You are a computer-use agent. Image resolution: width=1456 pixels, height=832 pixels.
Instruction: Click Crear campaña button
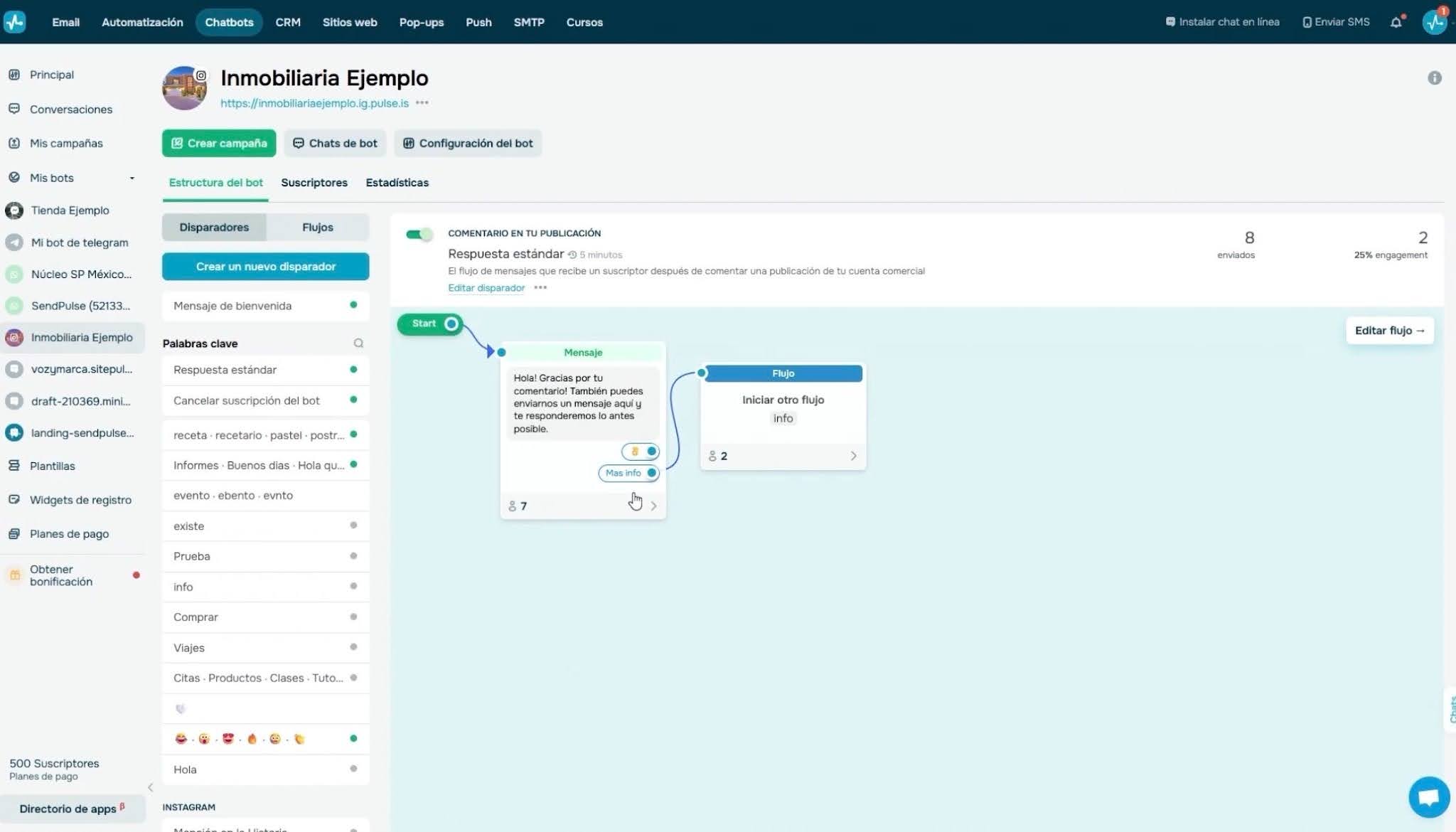(219, 143)
